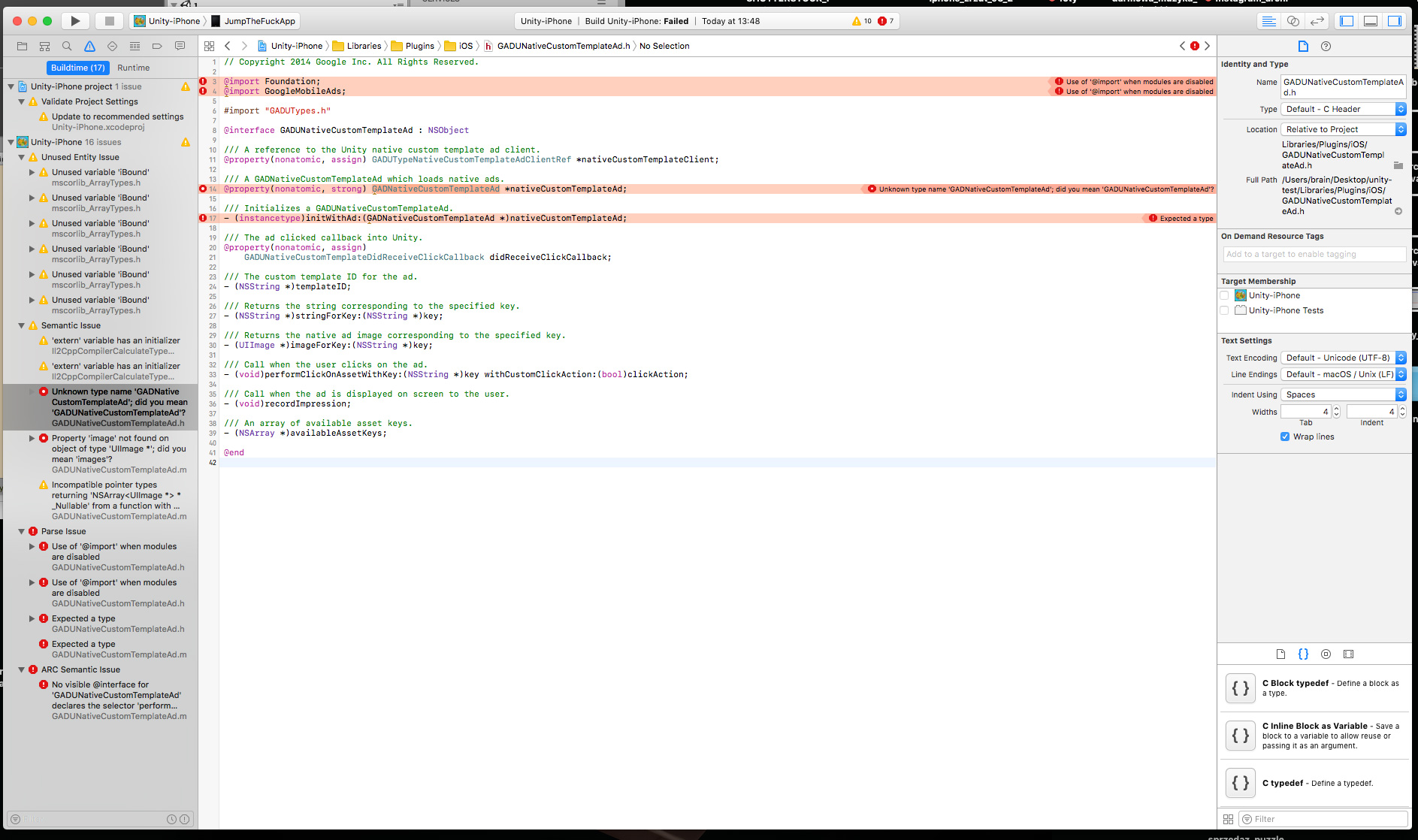Click the toolbar warnings count 10

(x=862, y=21)
